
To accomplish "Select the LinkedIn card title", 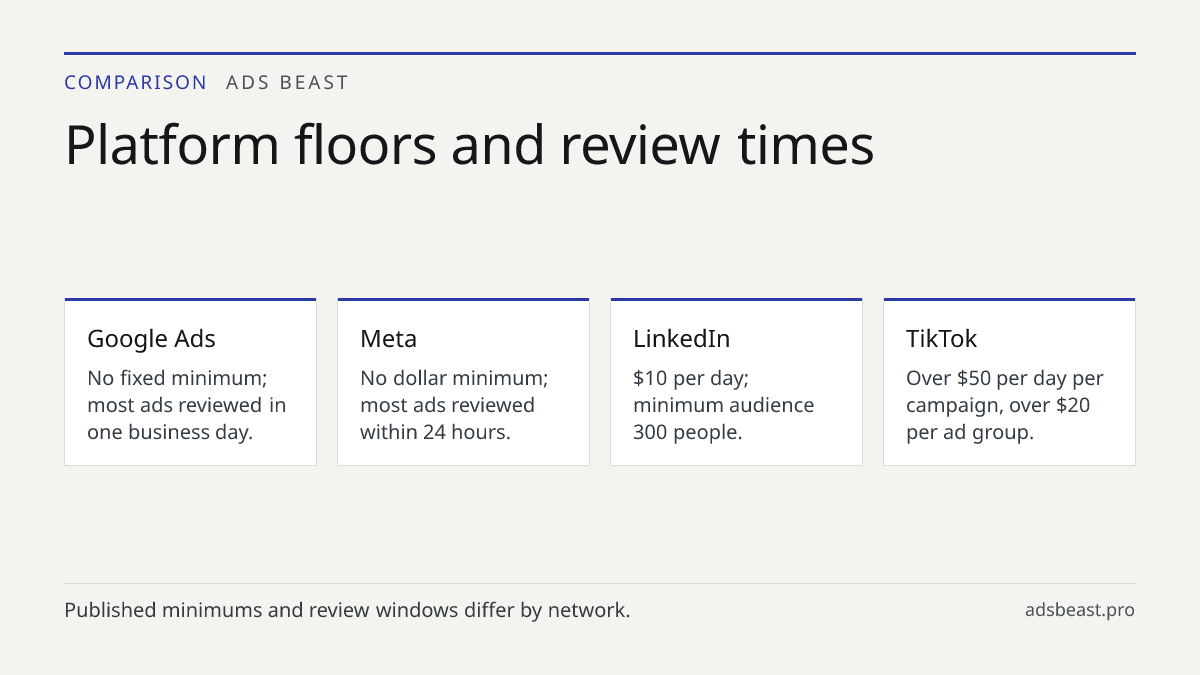I will [x=681, y=339].
